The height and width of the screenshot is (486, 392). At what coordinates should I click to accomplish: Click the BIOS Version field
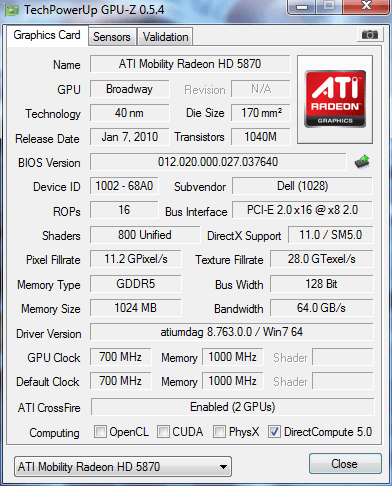tap(218, 162)
